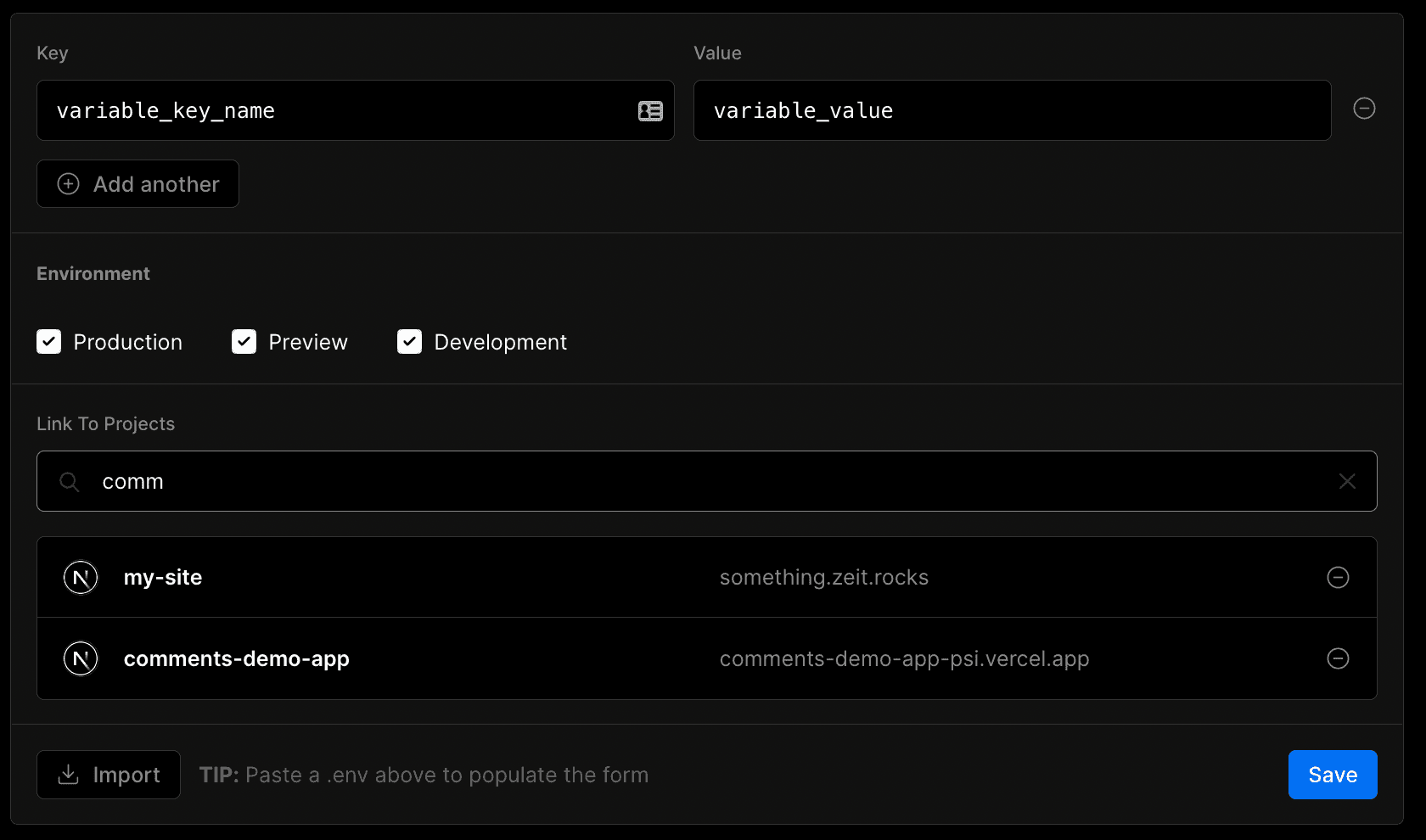Save the environment variable
Screen dimensions: 1426x840
pyautogui.click(x=1332, y=775)
